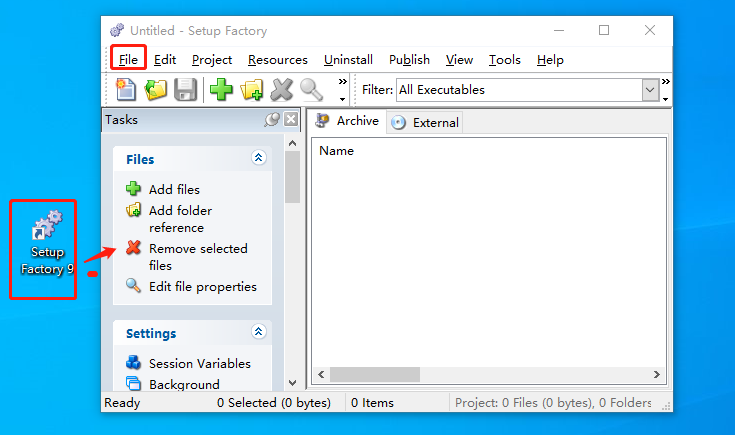This screenshot has height=435, width=735.
Task: Click the Background windows icon
Action: click(x=133, y=383)
